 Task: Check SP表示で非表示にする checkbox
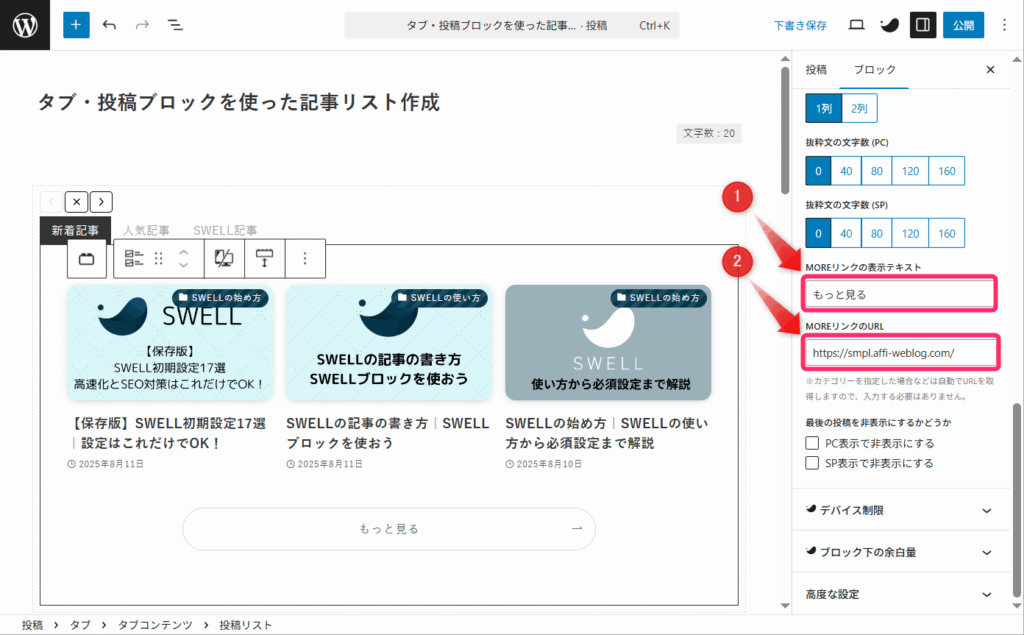812,463
